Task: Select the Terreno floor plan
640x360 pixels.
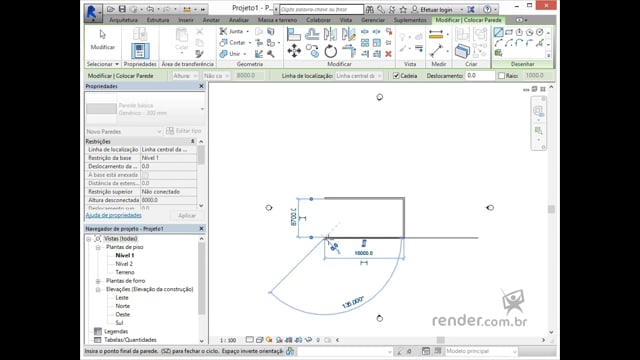Action: pyautogui.click(x=125, y=272)
